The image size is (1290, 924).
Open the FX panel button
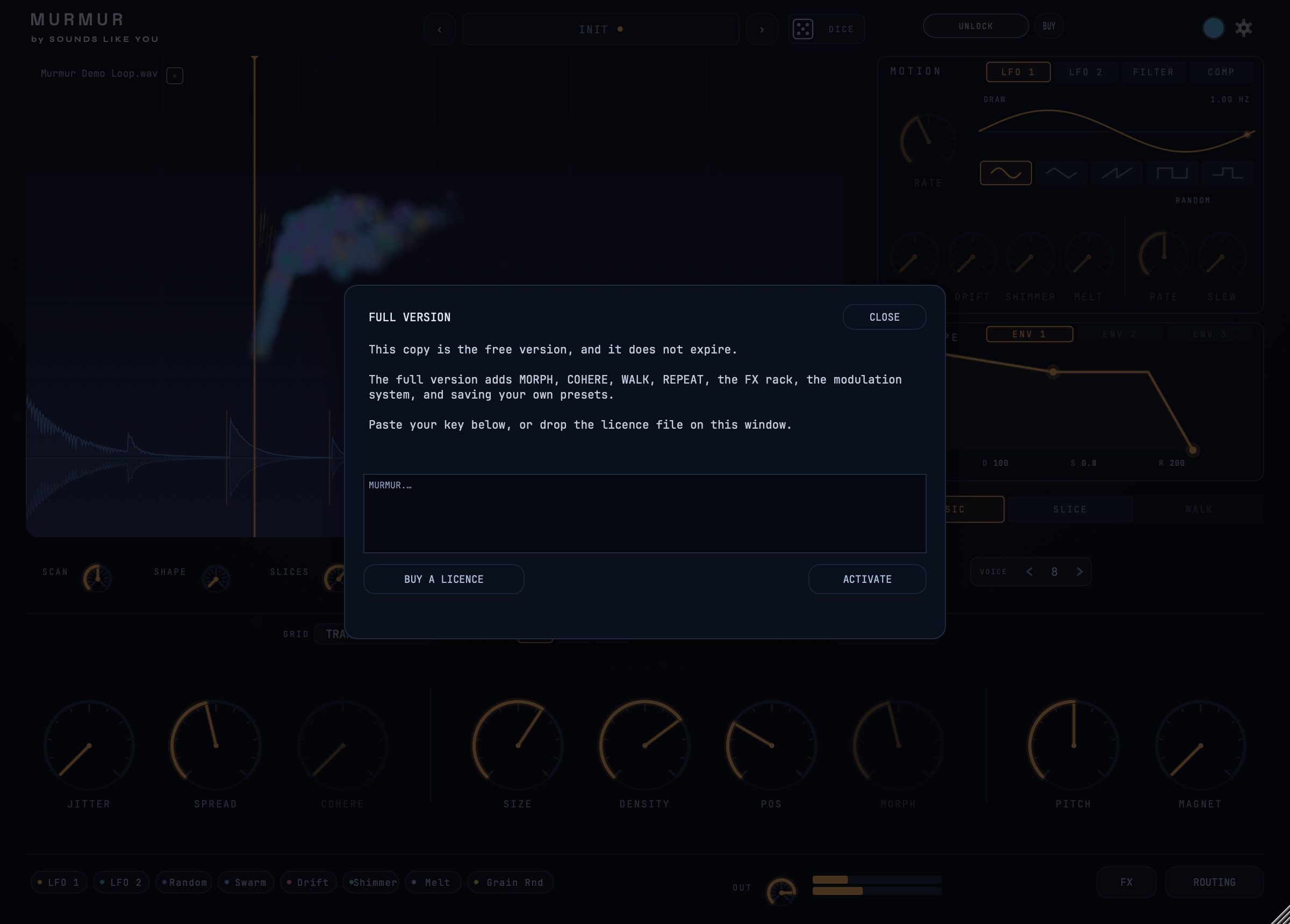click(1126, 883)
